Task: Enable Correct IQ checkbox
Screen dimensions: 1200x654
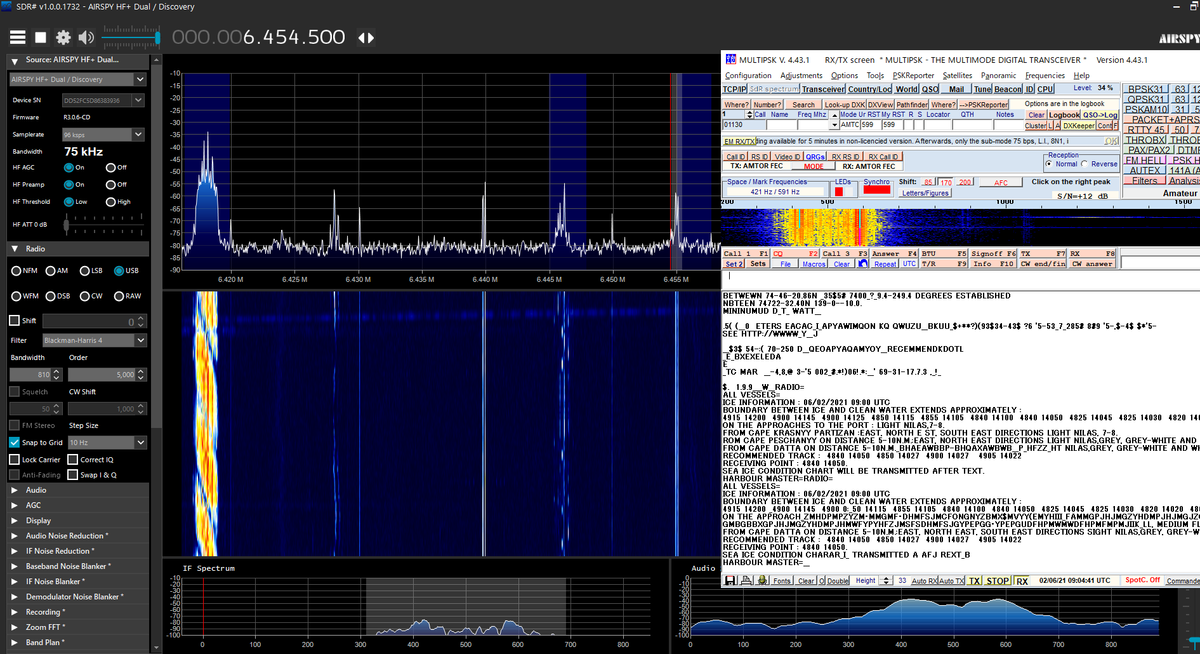Action: [73, 458]
